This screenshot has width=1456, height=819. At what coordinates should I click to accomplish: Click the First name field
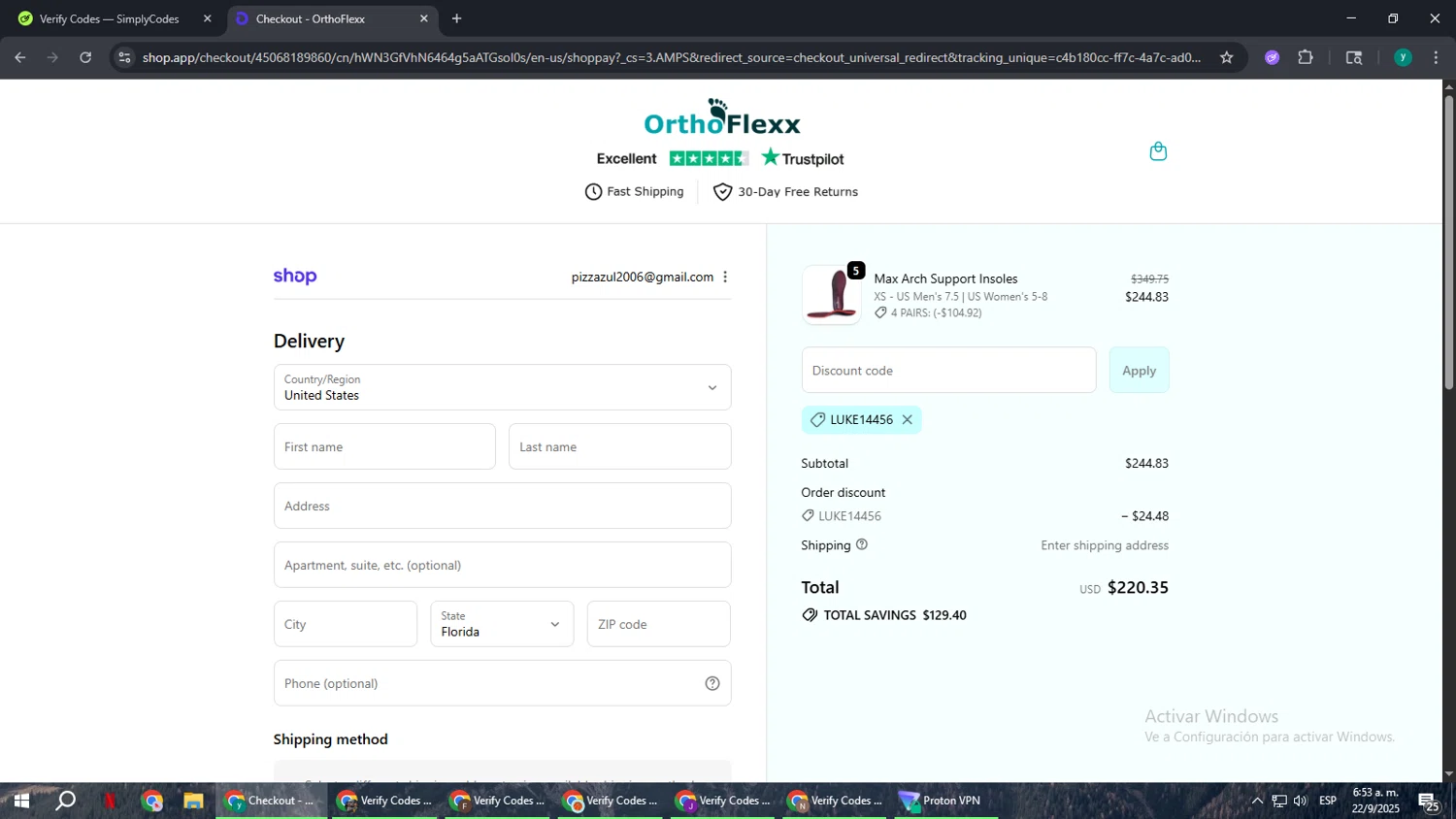384,446
